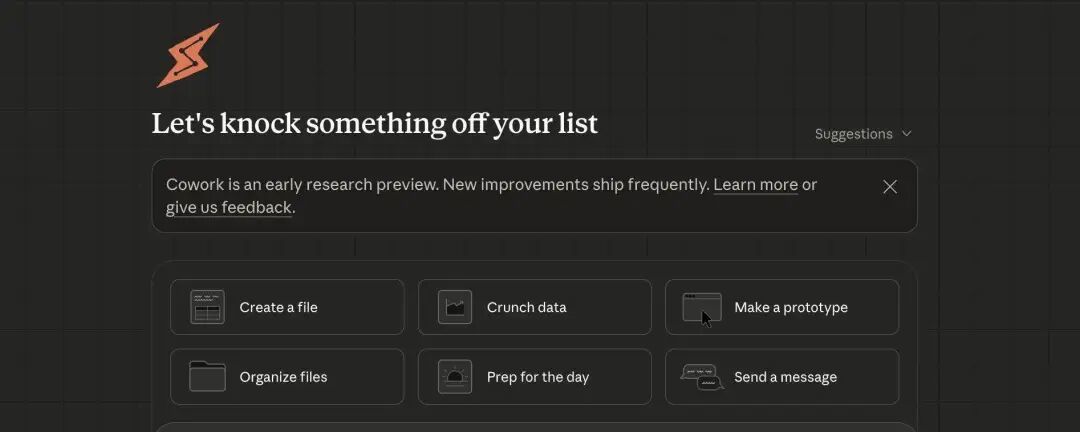Viewport: 1080px width, 432px height.
Task: Pick the Organize files label
Action: click(x=284, y=377)
